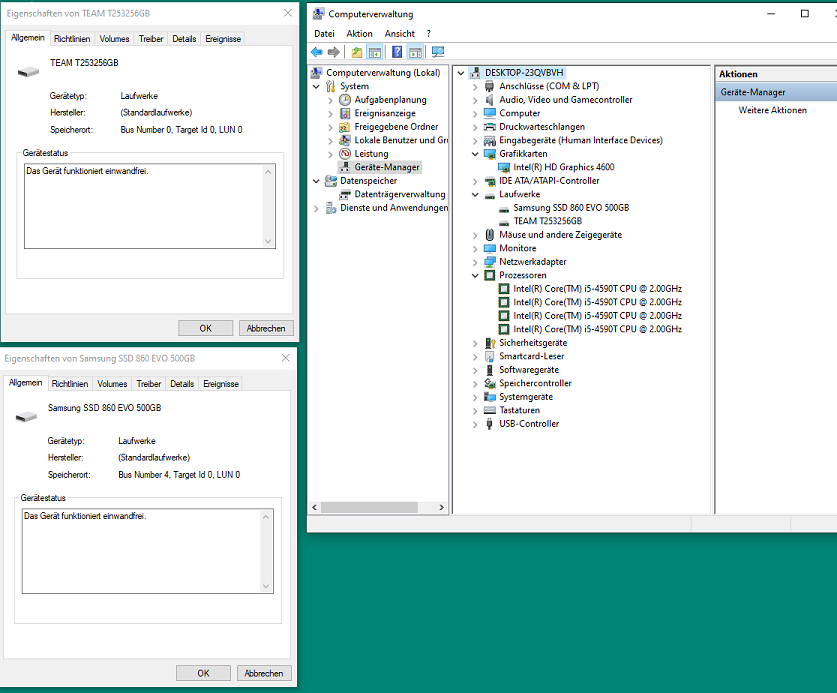This screenshot has width=837, height=693.
Task: Click the scan for hardware changes monitor icon
Action: coord(438,52)
